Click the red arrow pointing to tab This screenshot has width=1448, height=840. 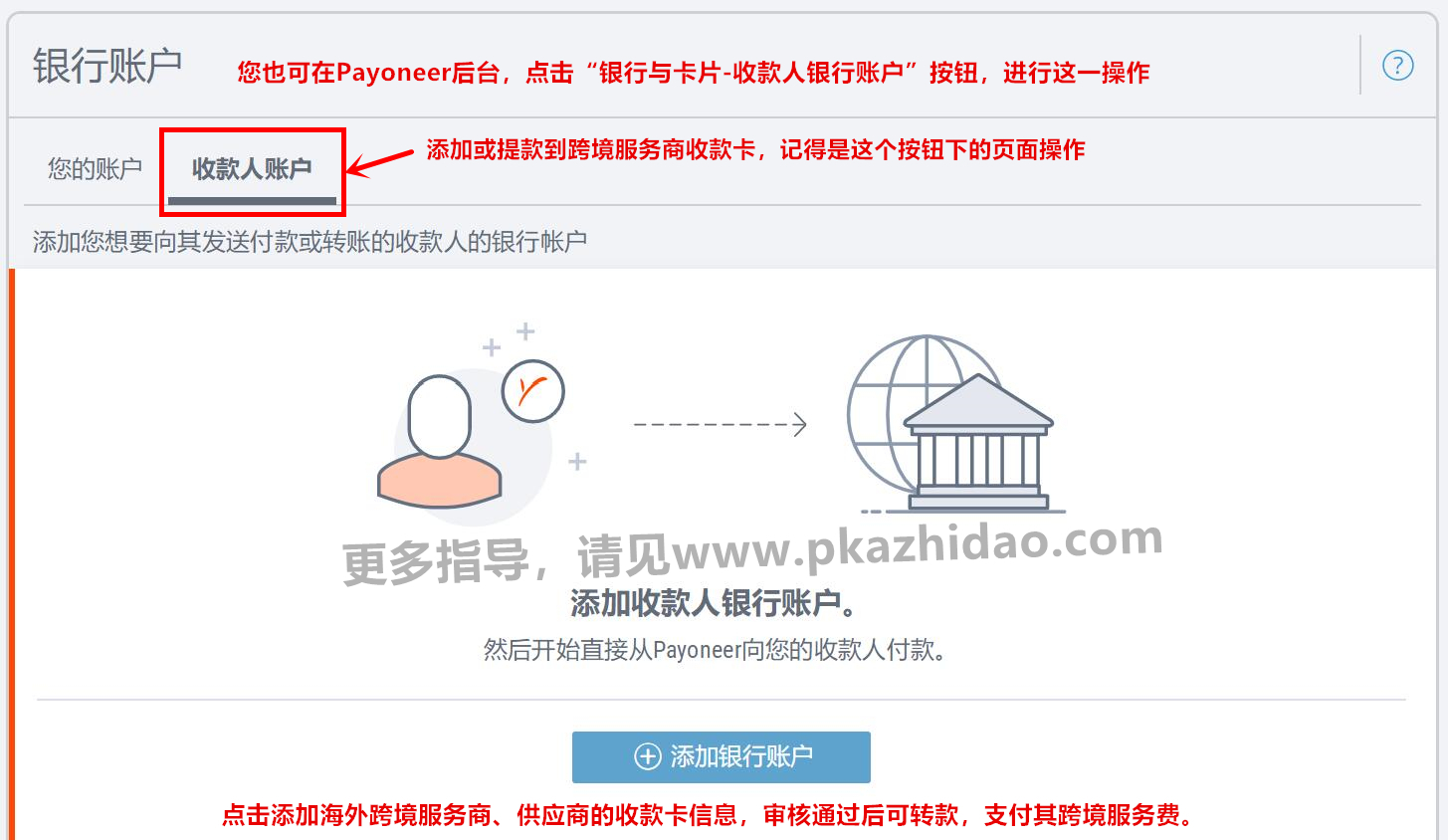(380, 162)
